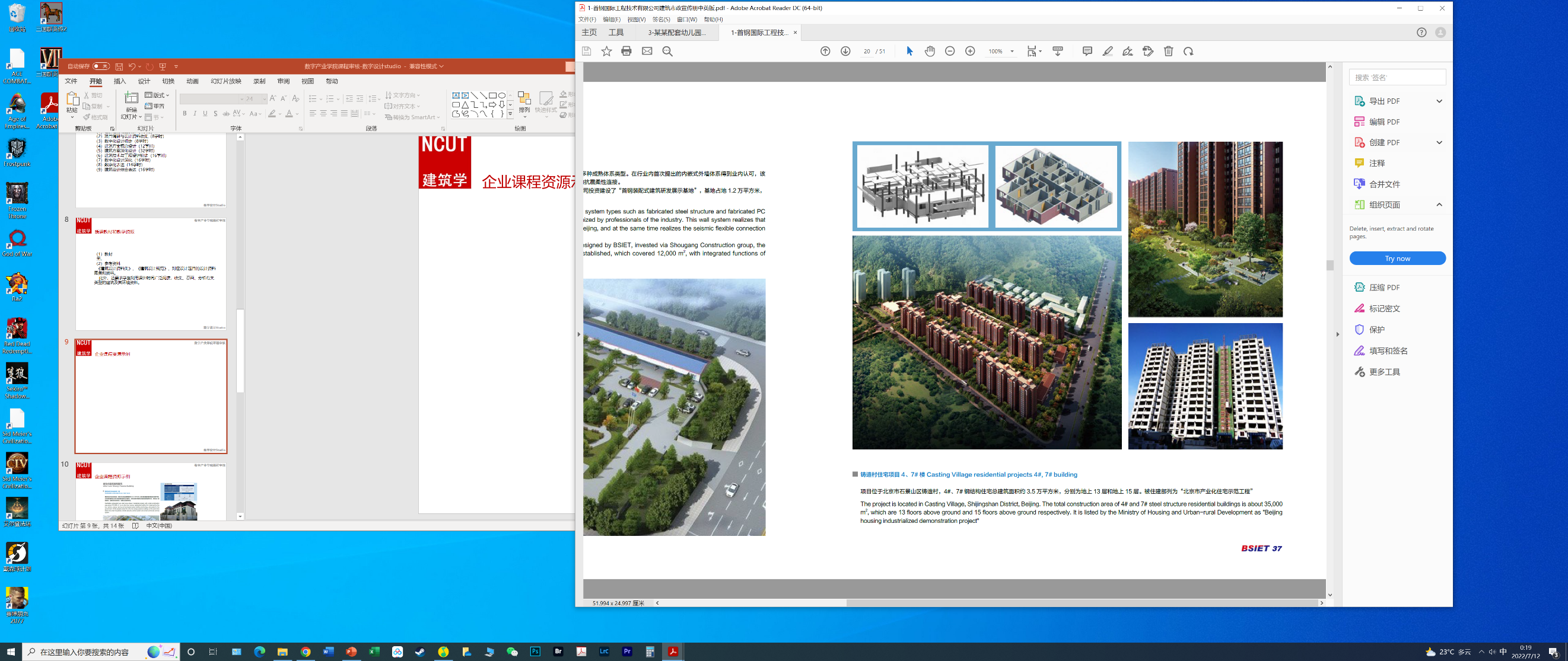This screenshot has width=1568, height=661.
Task: Open the 版式 layout dropdown in PowerPoint
Action: (x=157, y=95)
